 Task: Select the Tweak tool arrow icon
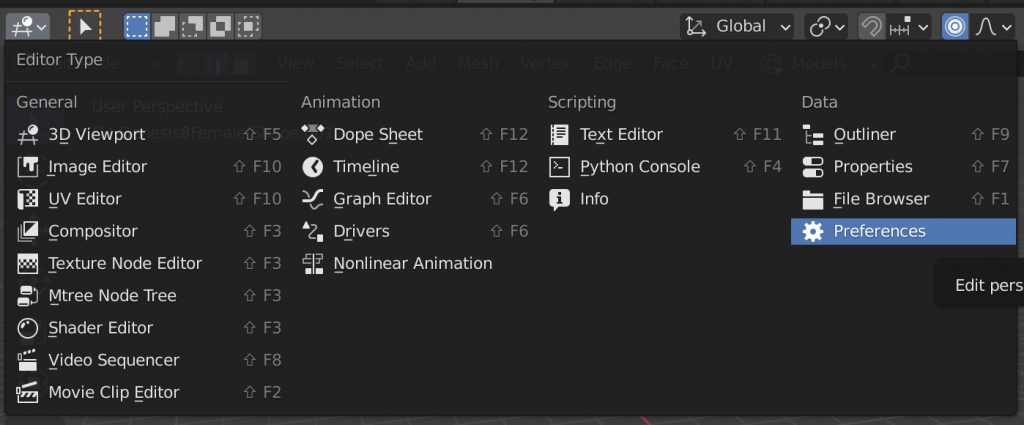point(85,27)
